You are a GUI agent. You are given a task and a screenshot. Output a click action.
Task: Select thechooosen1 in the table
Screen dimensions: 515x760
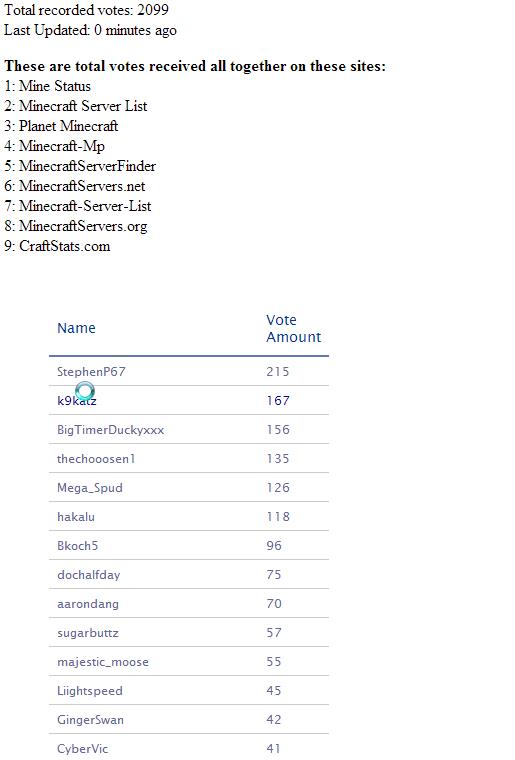tap(96, 459)
